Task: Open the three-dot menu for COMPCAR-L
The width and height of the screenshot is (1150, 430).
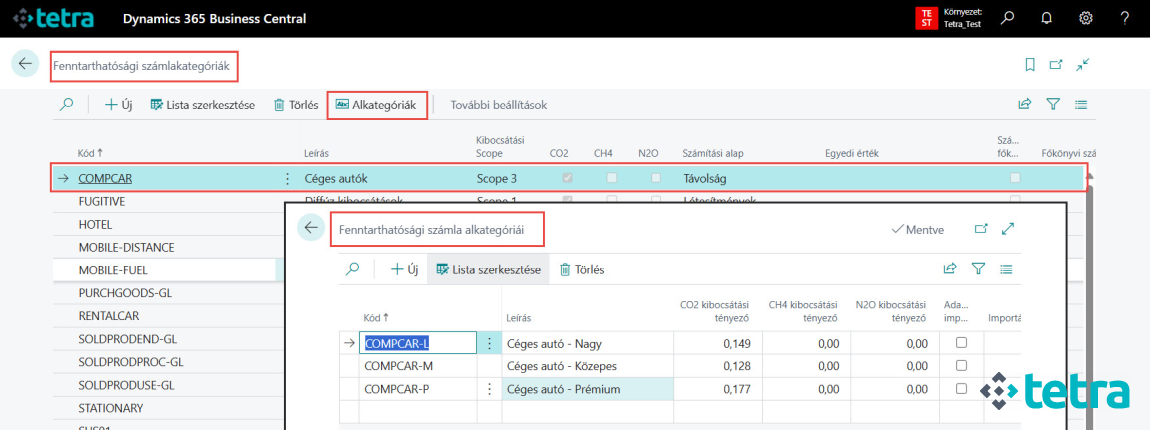Action: pos(489,343)
